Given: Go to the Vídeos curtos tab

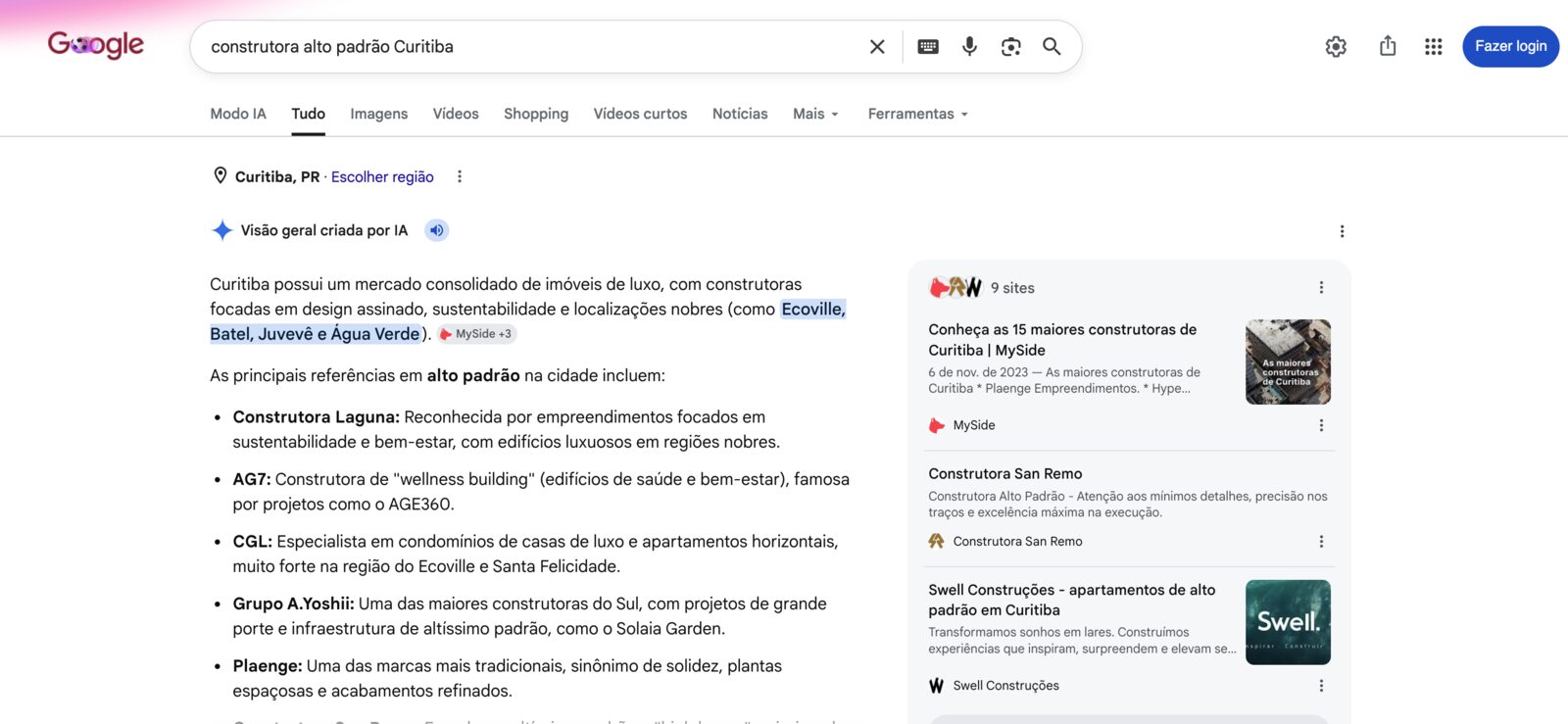Looking at the screenshot, I should 640,114.
